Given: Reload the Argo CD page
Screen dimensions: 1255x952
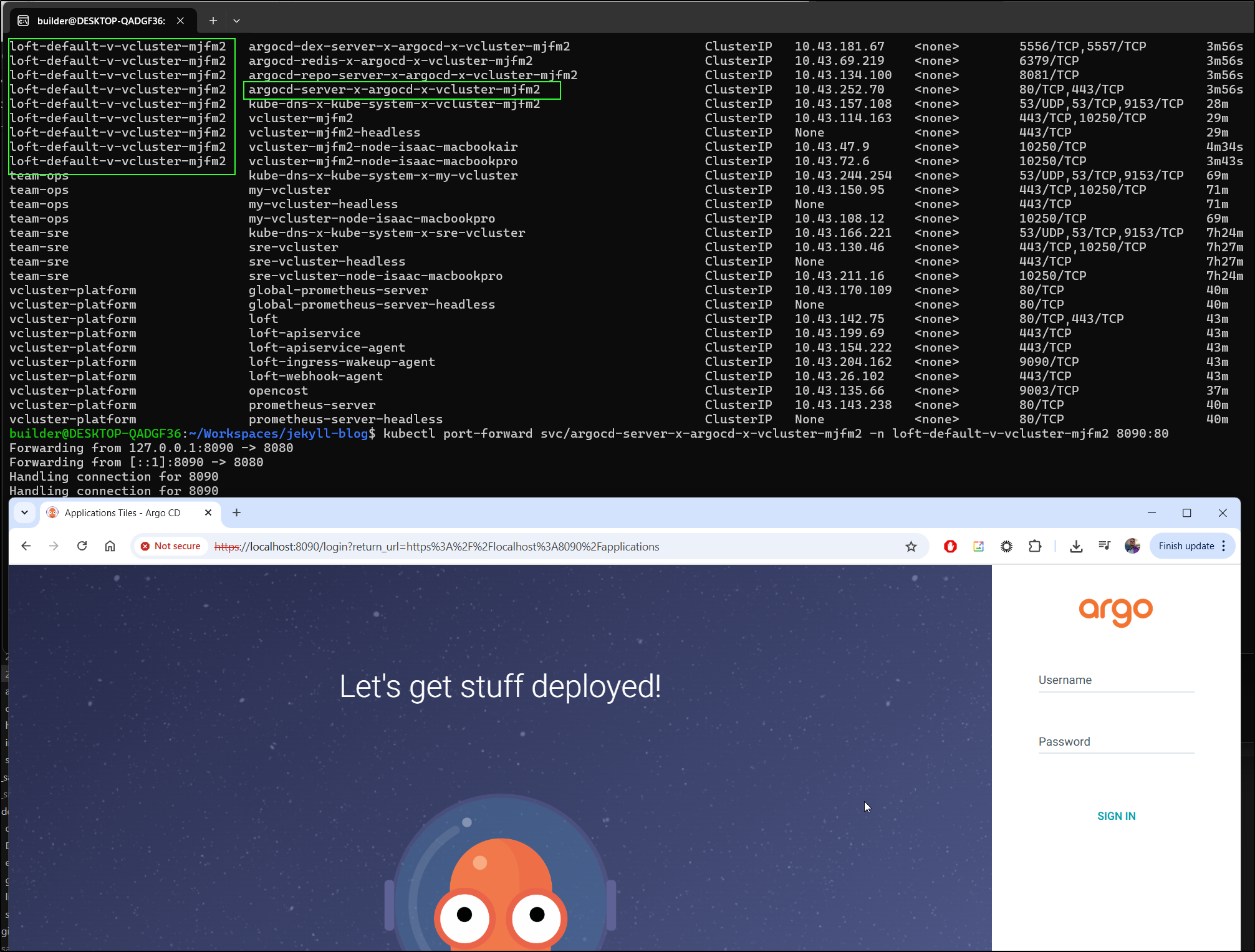Looking at the screenshot, I should click(82, 546).
